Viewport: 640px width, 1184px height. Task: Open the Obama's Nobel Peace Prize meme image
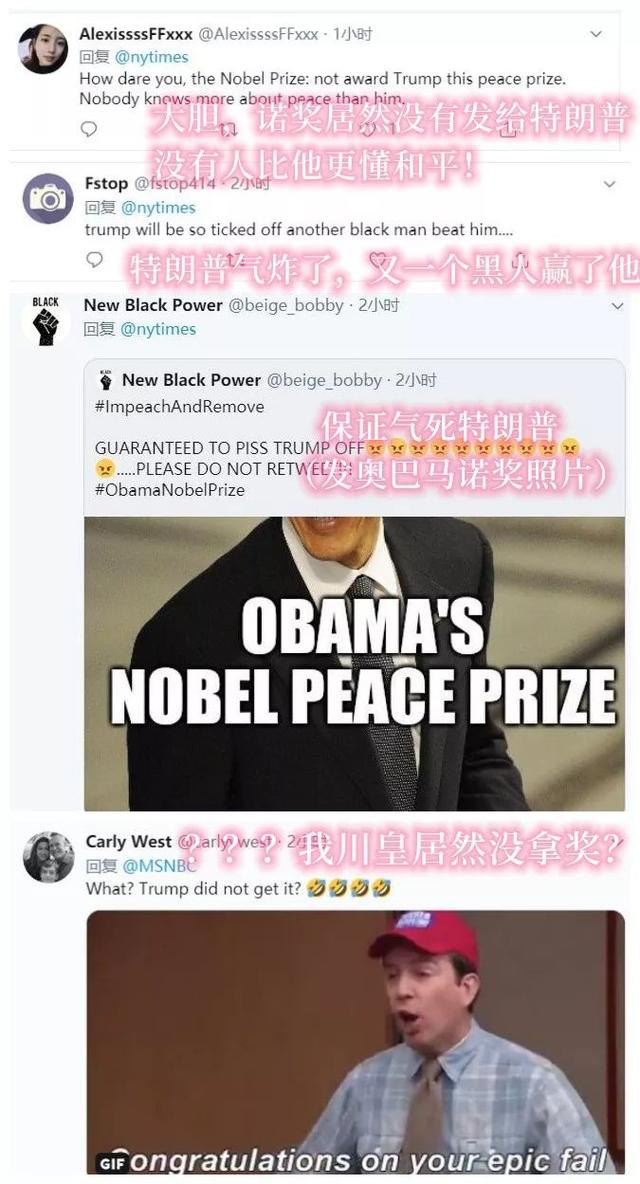pos(355,664)
